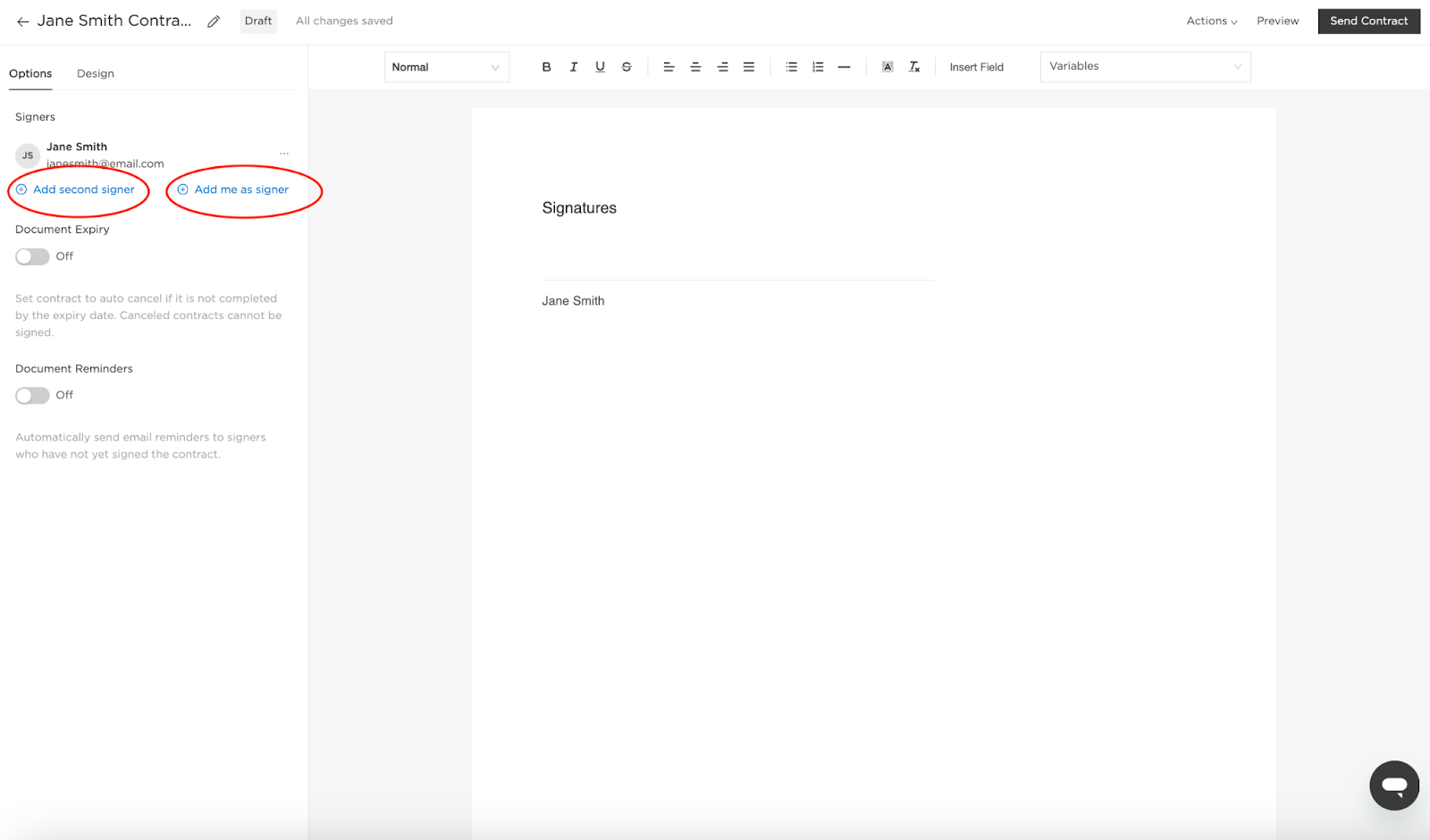1430x840 pixels.
Task: Insert a horizontal divider line
Action: [844, 67]
